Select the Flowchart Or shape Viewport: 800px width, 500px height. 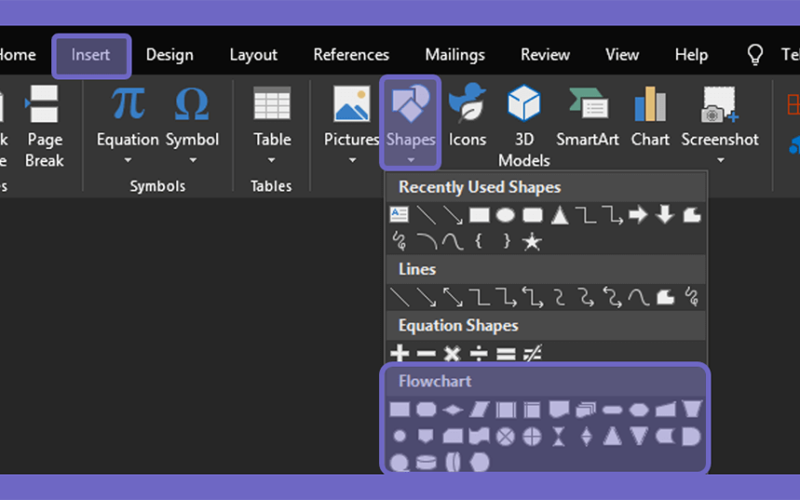click(x=532, y=437)
